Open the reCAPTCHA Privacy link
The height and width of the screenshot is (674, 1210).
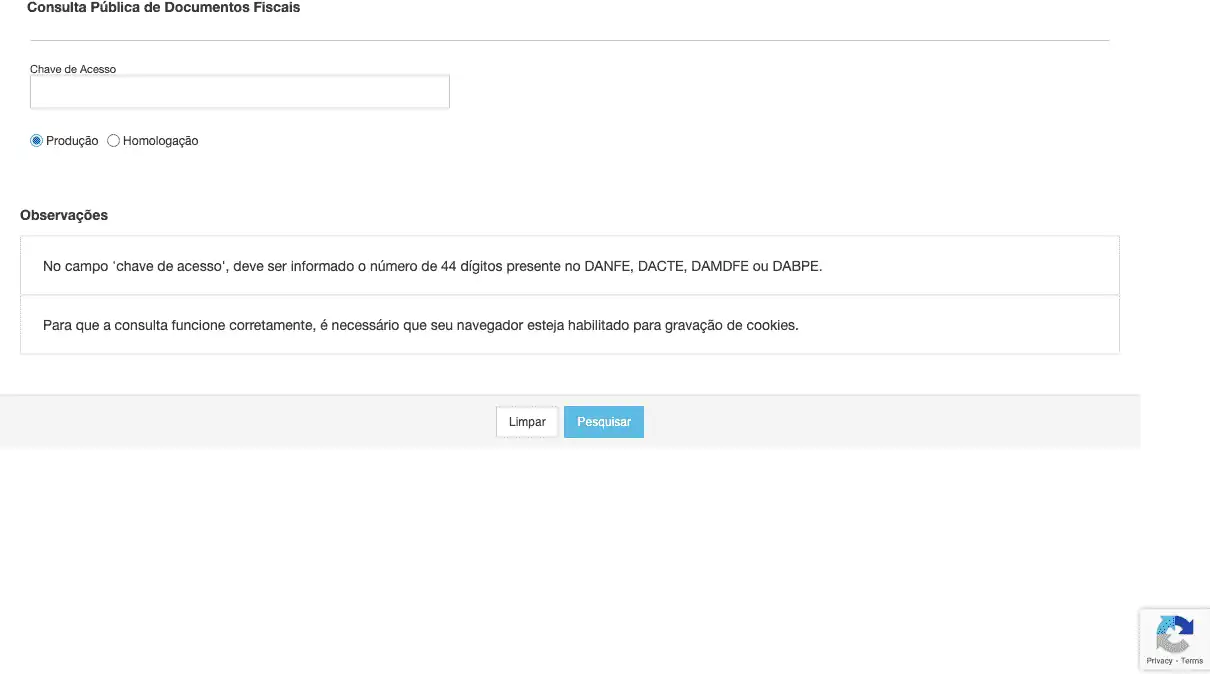pyautogui.click(x=1159, y=661)
